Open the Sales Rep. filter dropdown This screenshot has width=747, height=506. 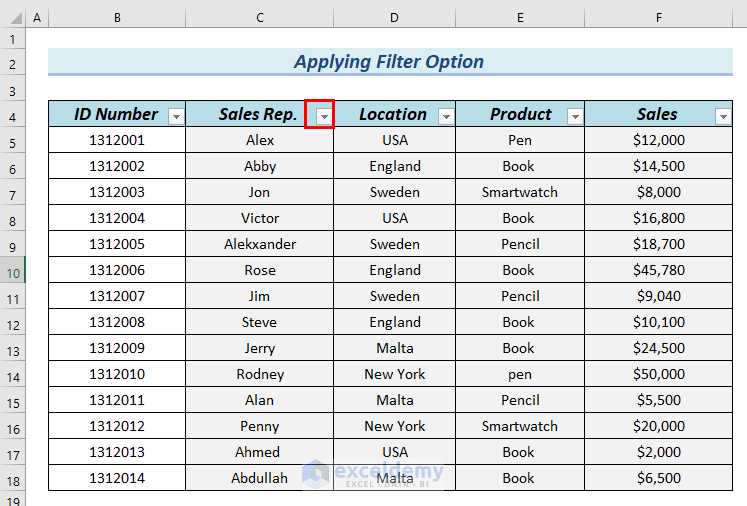click(x=324, y=116)
